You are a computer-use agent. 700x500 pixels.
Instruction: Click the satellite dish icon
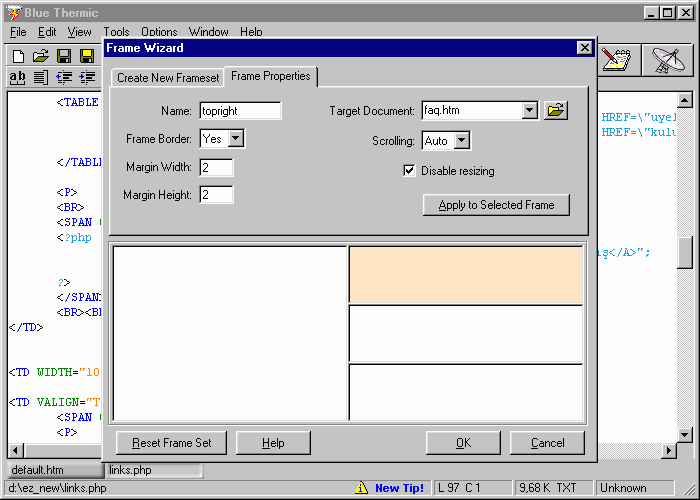[x=667, y=60]
